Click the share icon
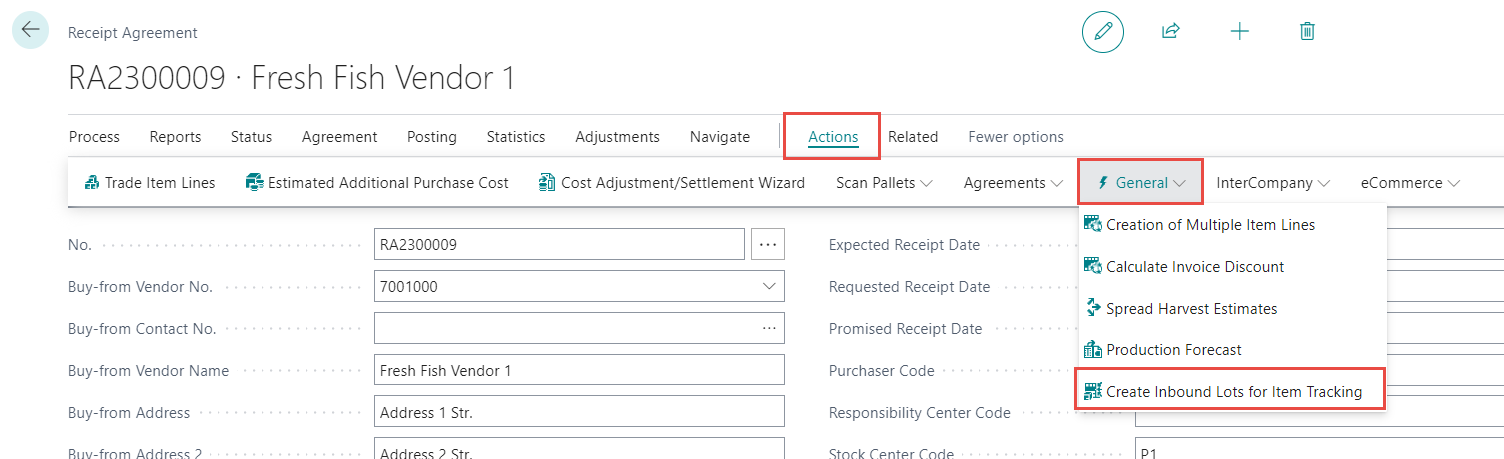This screenshot has width=1504, height=459. (1170, 32)
